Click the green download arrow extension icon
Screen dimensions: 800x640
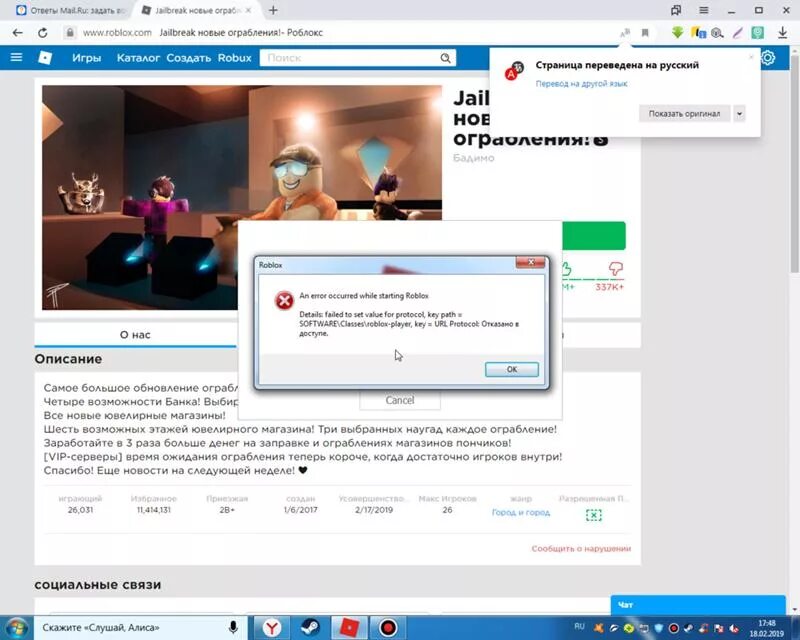[678, 32]
